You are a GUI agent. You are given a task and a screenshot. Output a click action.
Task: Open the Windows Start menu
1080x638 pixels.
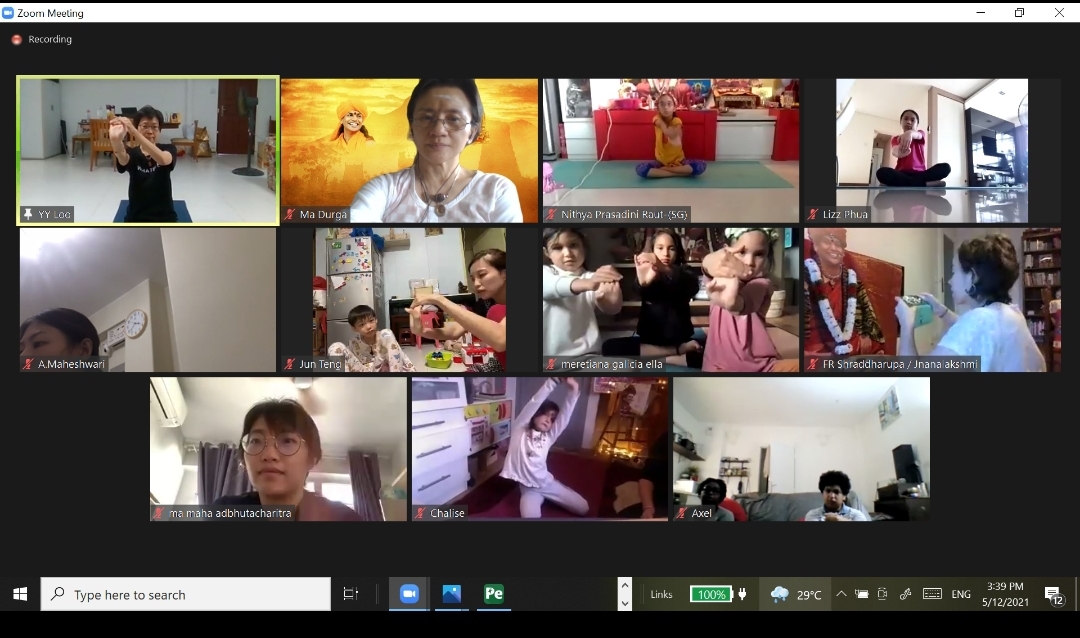pyautogui.click(x=20, y=594)
